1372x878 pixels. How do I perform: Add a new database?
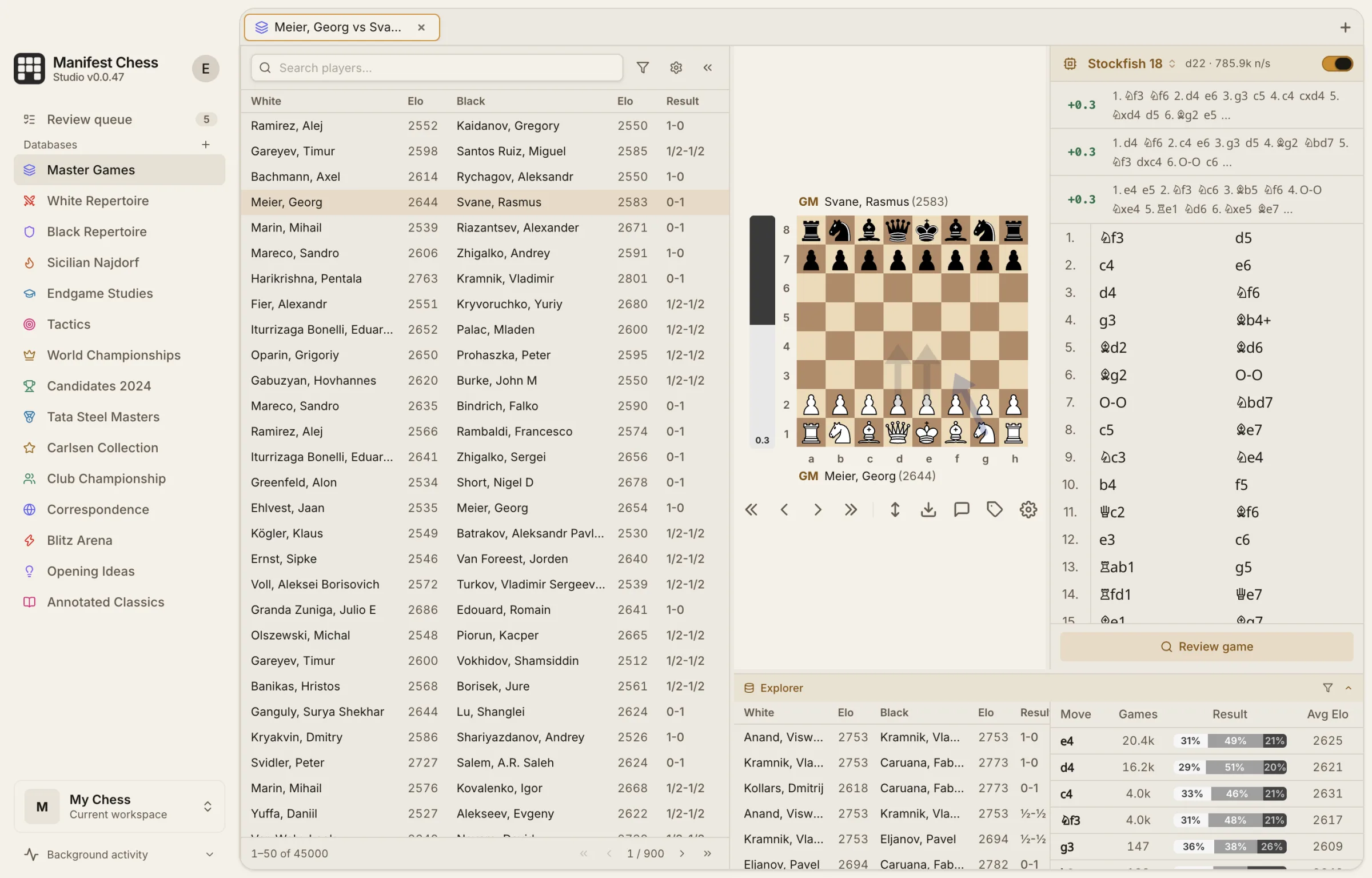(206, 145)
